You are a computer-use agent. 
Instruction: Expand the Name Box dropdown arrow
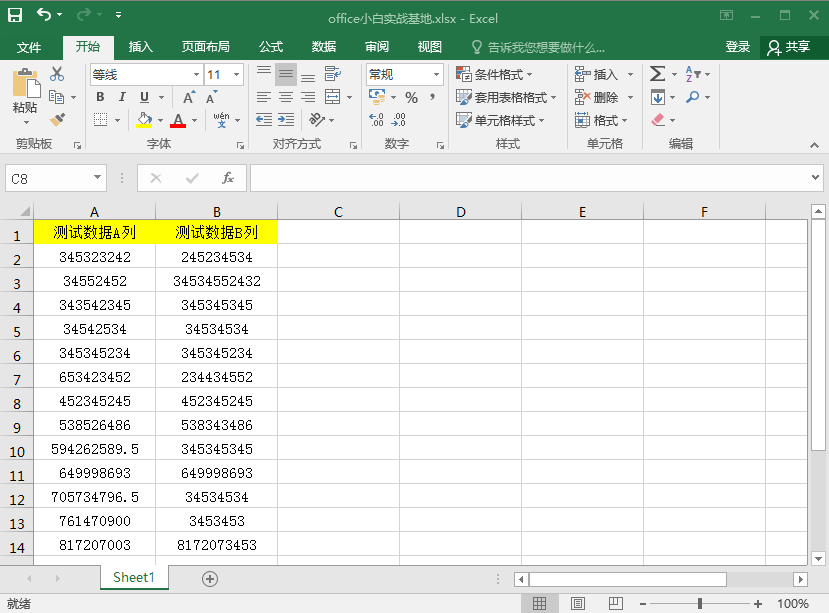coord(97,177)
